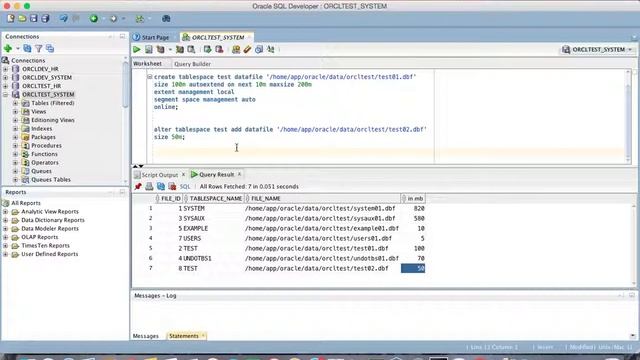Apply filter in Connections panel
The image size is (640, 360).
pyautogui.click(x=38, y=49)
